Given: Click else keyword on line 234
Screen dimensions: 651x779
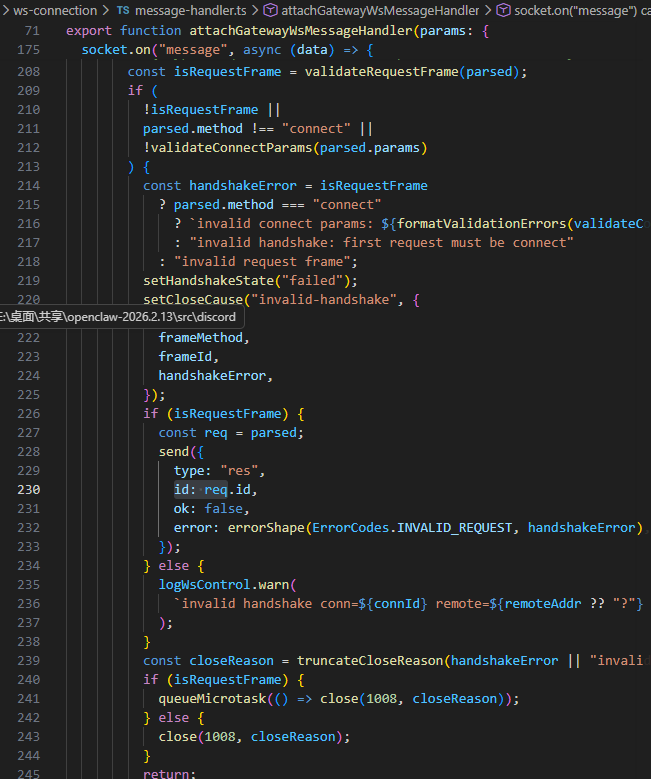Looking at the screenshot, I should (x=173, y=566).
